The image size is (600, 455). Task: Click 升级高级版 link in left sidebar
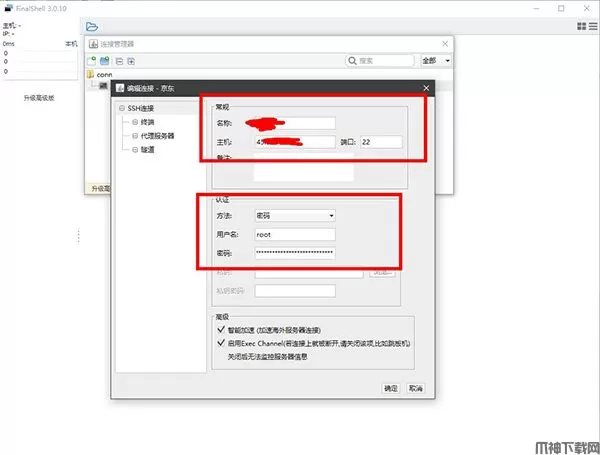tap(39, 98)
